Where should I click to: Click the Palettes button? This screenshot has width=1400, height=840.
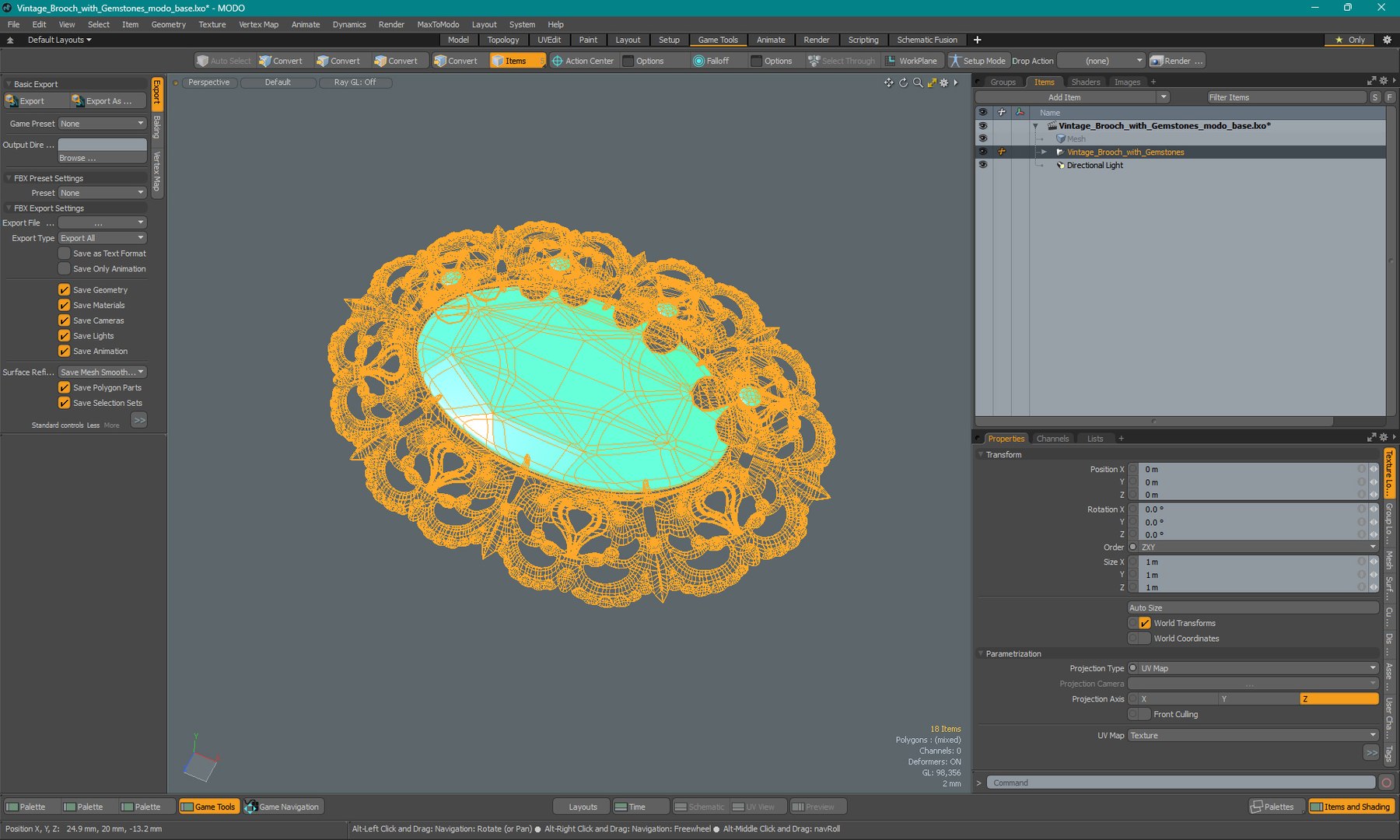[1276, 807]
